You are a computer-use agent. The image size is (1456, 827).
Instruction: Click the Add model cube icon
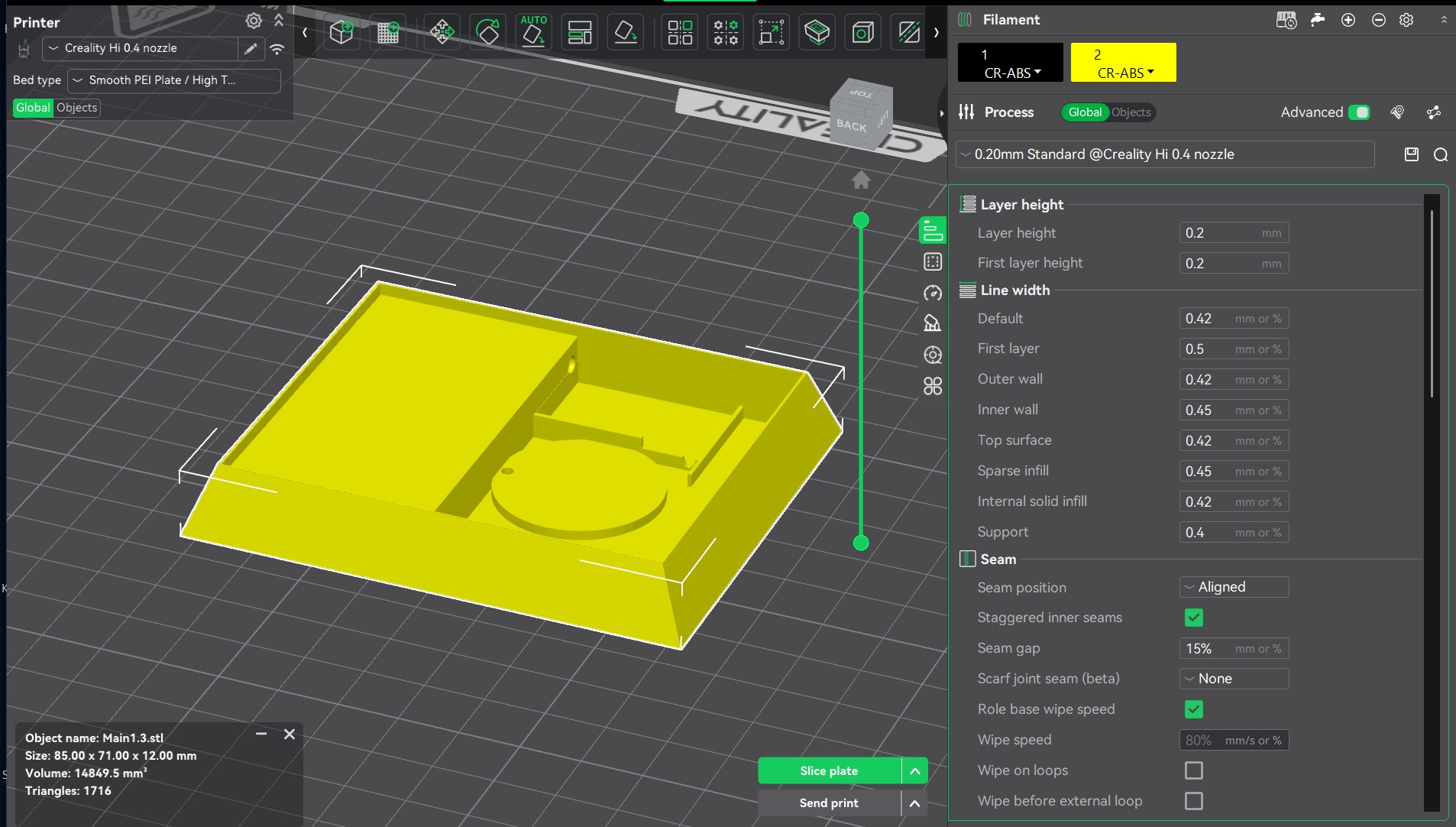[x=341, y=32]
